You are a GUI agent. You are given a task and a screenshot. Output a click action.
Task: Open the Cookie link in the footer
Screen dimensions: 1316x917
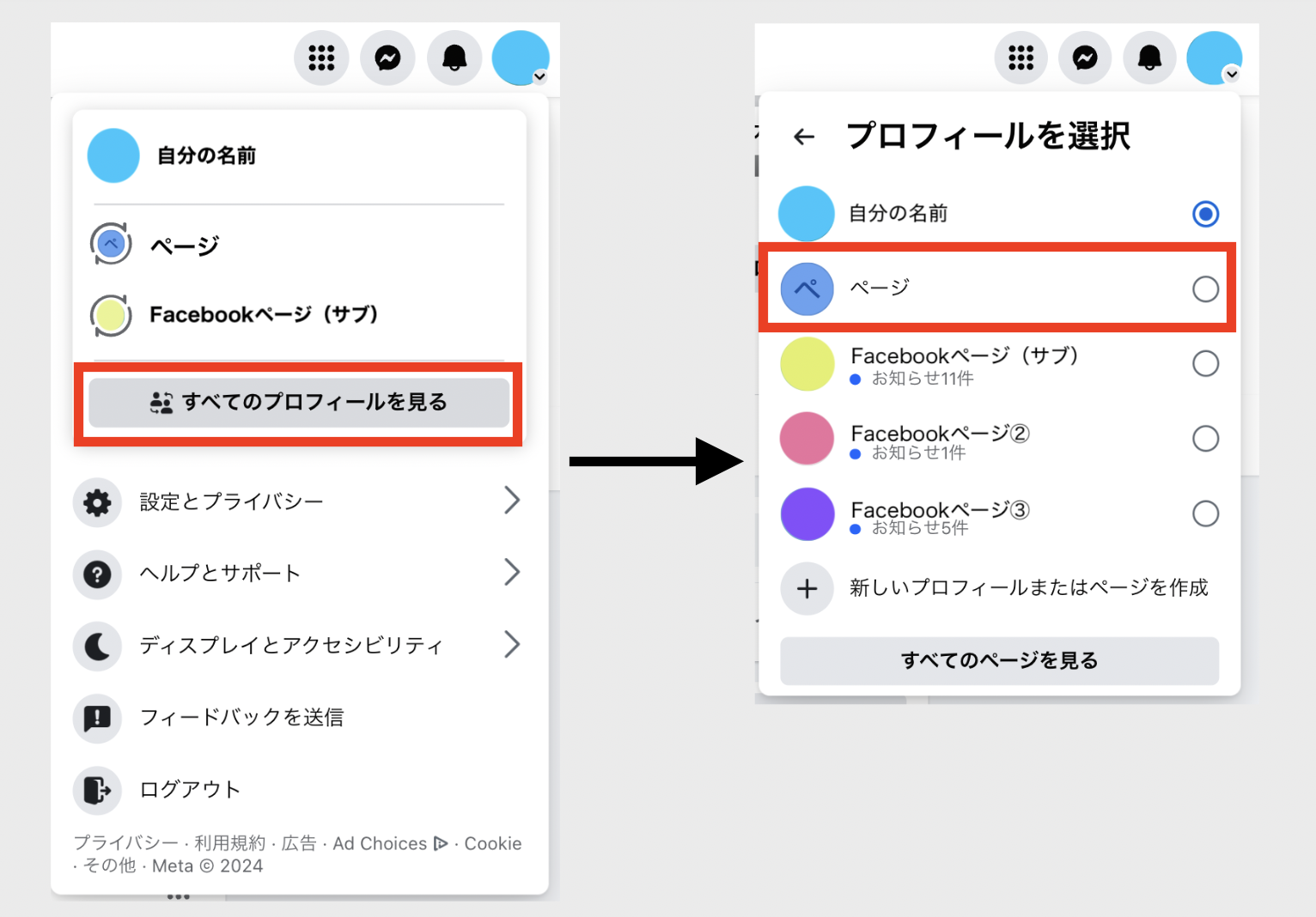coord(492,843)
